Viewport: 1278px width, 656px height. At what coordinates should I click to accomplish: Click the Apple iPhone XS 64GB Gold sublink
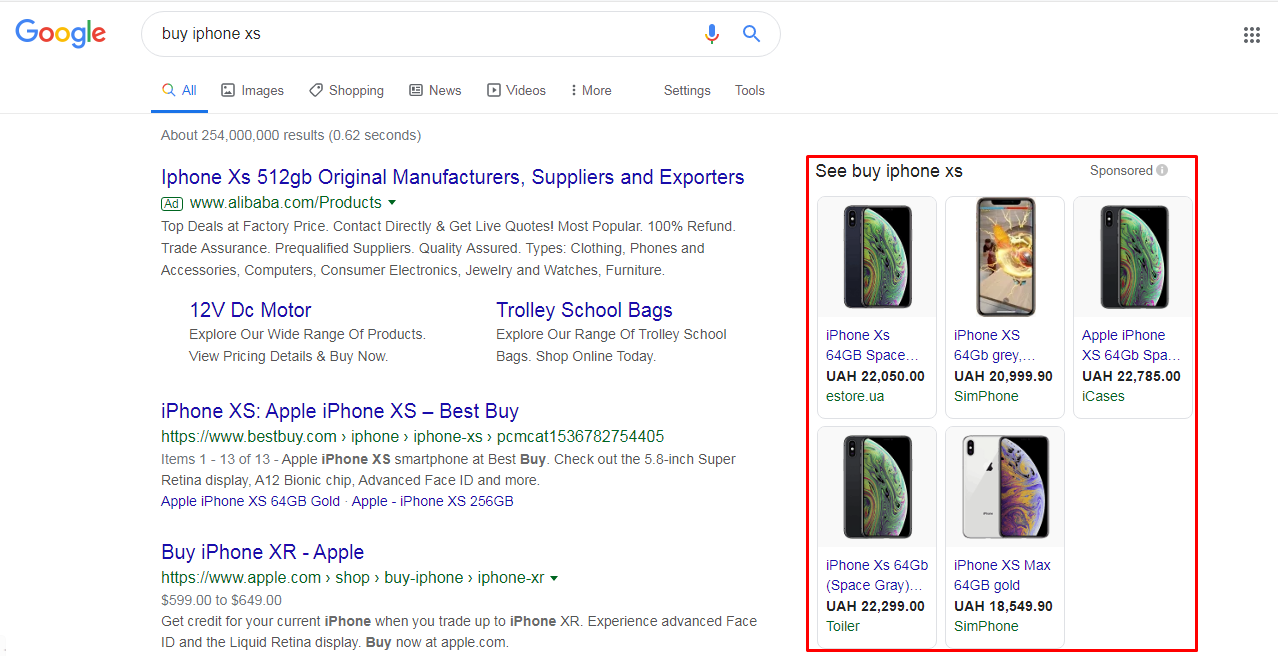251,501
